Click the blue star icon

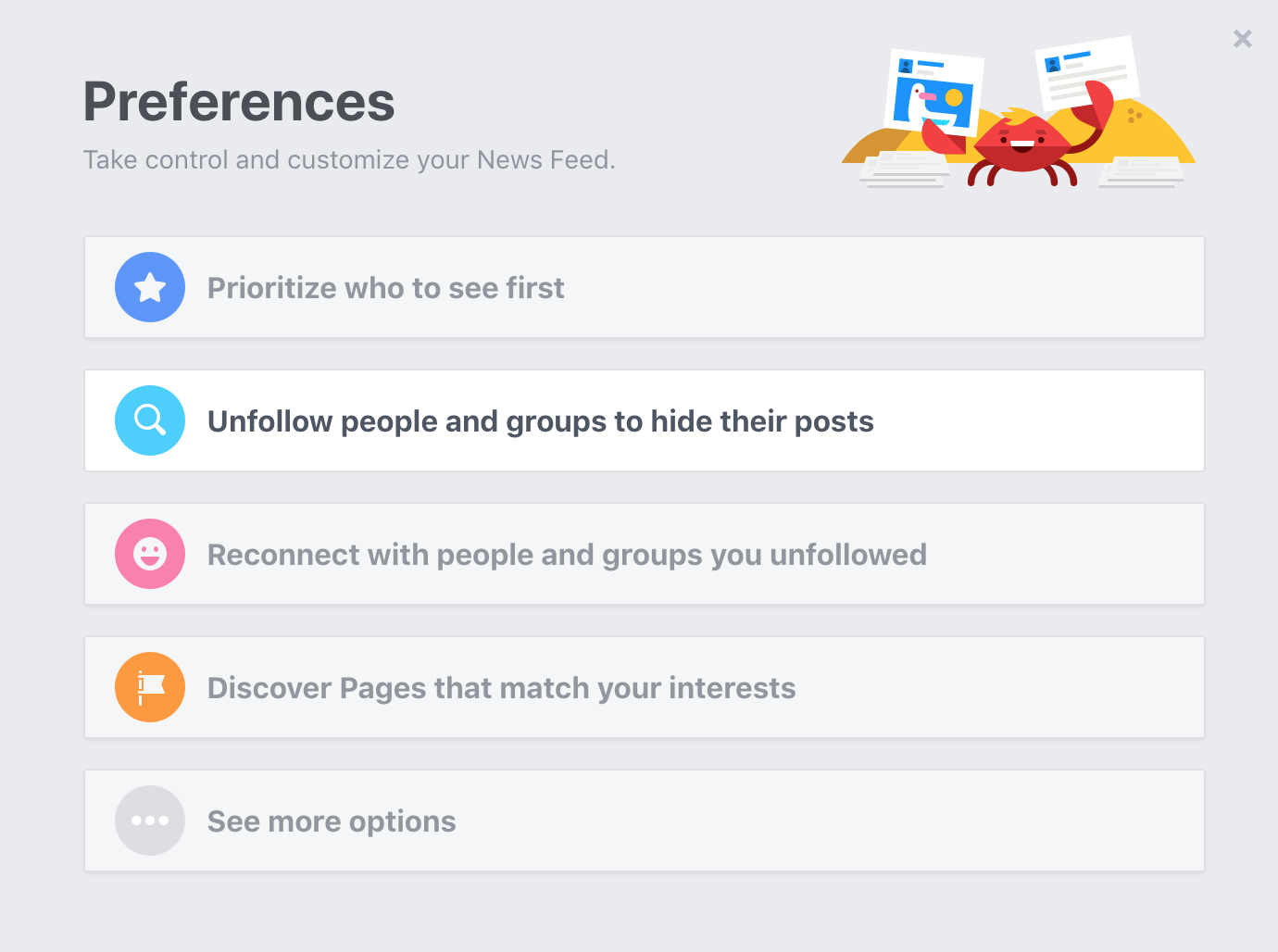click(150, 287)
